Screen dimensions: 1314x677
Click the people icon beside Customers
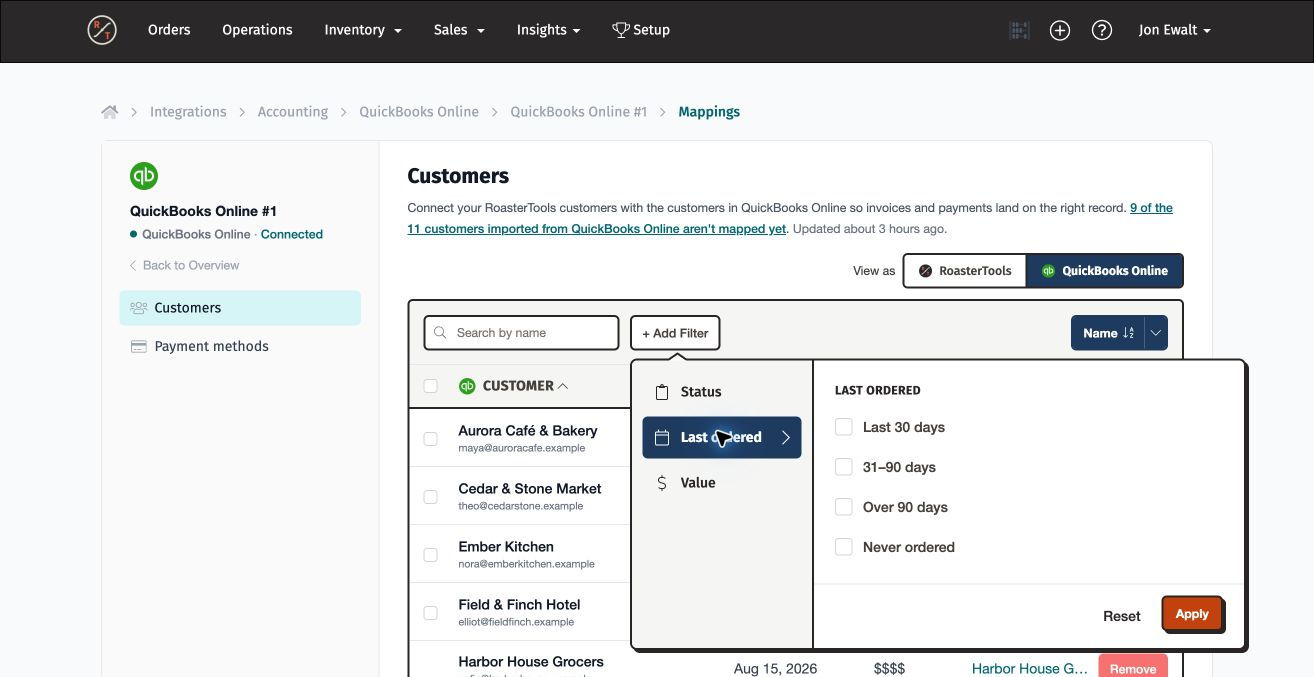click(x=139, y=308)
